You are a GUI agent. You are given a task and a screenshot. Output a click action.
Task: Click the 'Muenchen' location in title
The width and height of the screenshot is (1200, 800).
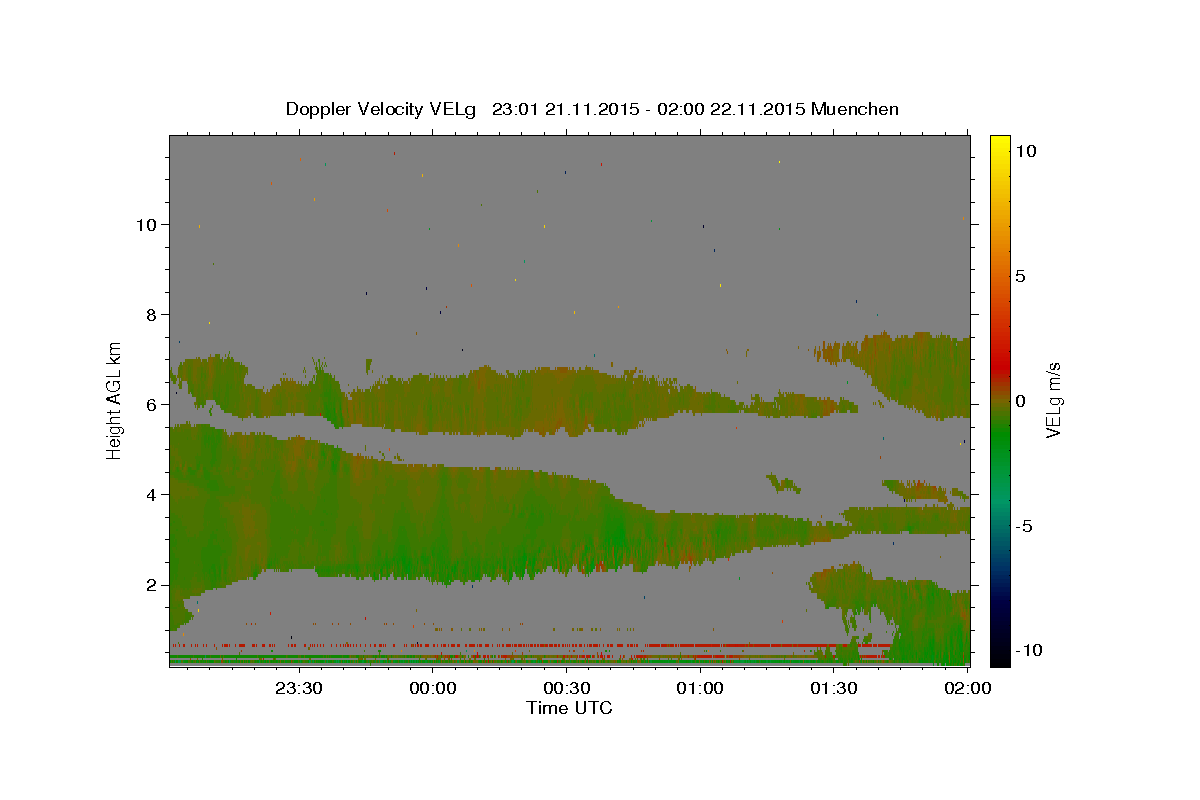pos(855,109)
